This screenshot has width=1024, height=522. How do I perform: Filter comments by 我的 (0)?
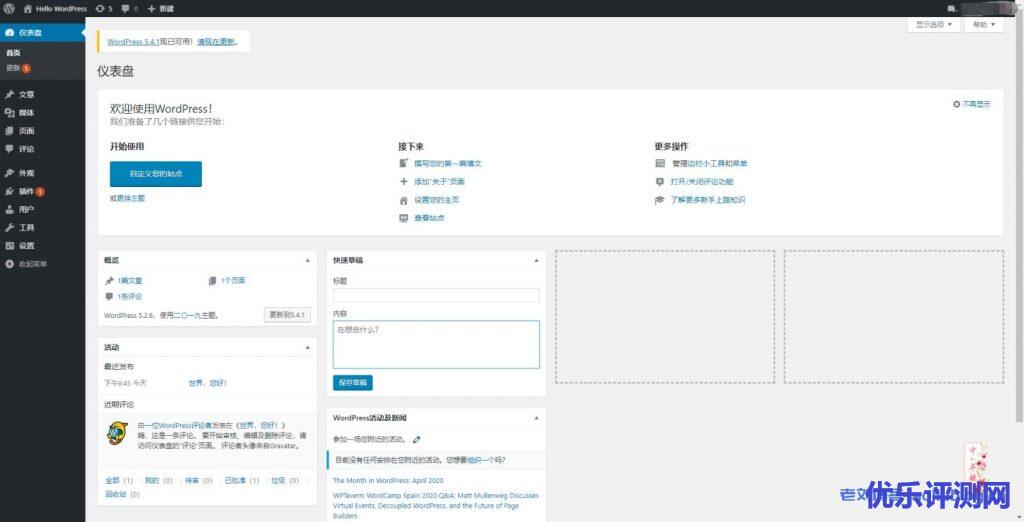click(x=159, y=480)
